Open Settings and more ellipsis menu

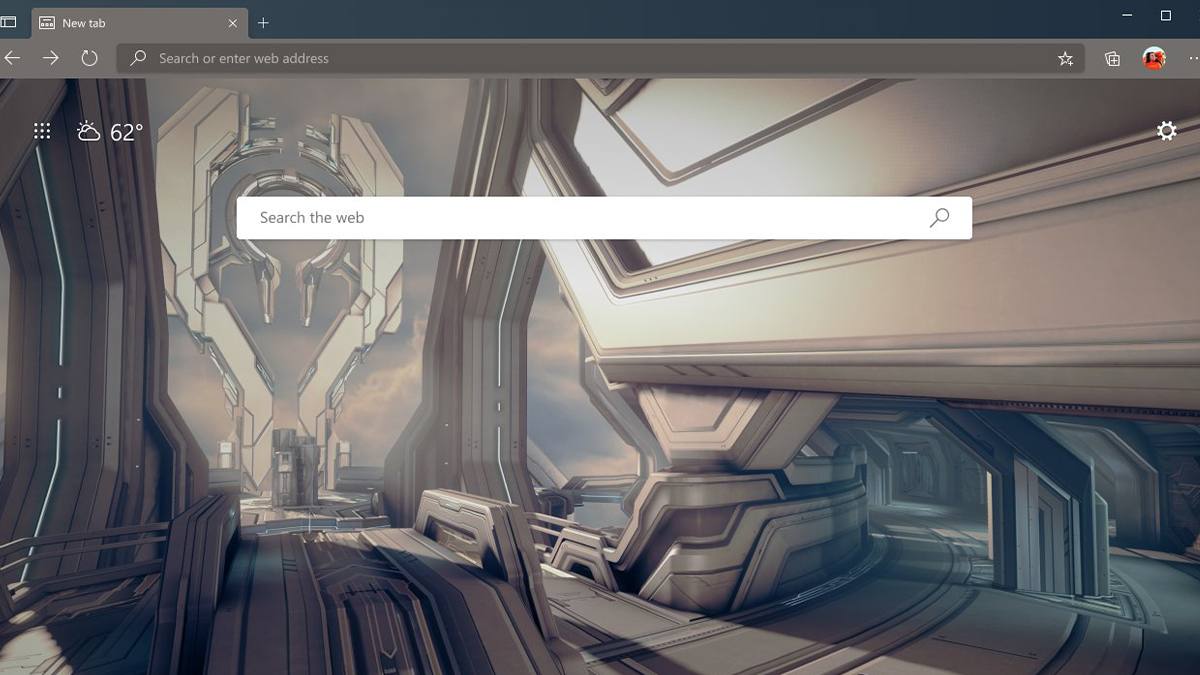[1193, 59]
